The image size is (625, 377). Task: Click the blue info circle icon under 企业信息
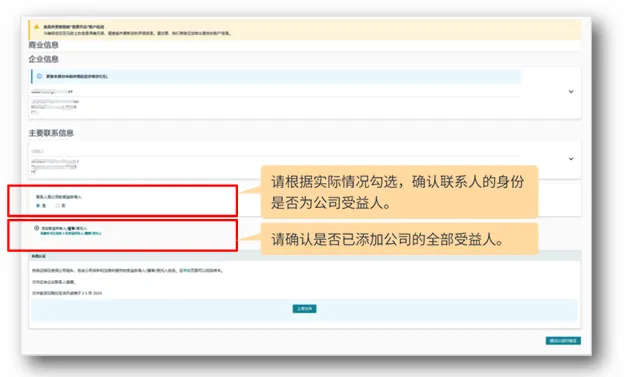tap(39, 76)
